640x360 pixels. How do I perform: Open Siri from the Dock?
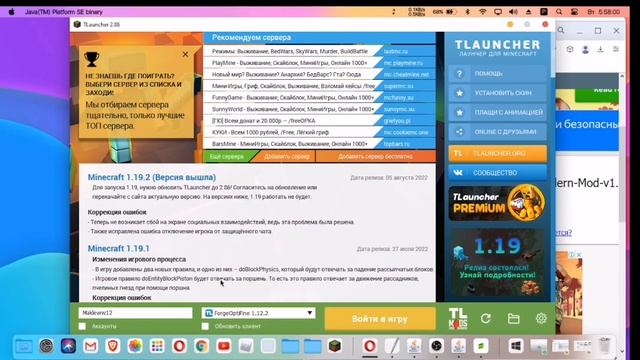(x=69, y=346)
